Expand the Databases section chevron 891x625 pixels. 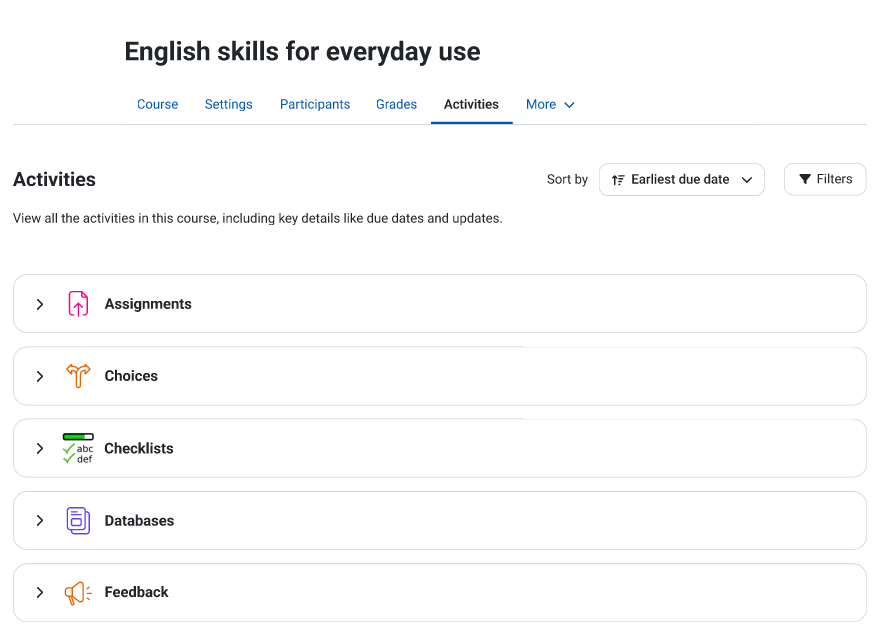click(x=40, y=520)
